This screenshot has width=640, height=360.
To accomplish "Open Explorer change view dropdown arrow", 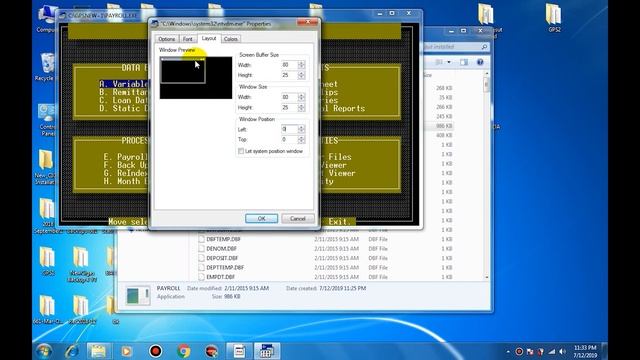I will pos(449,62).
